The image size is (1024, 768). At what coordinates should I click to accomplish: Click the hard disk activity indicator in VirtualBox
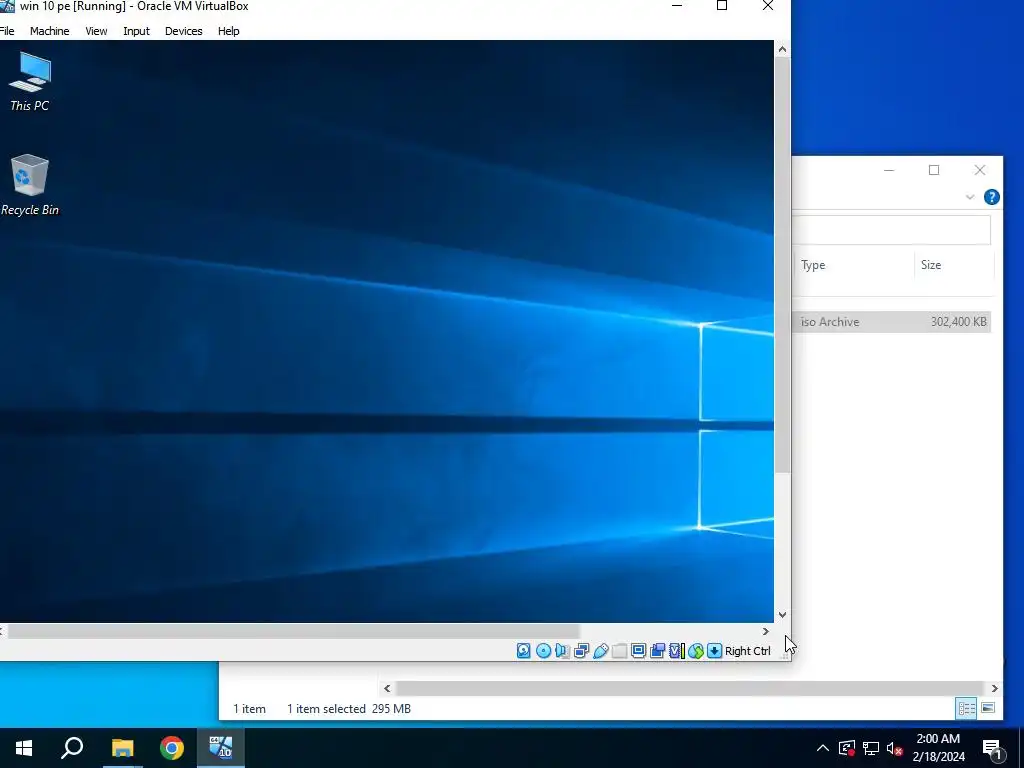click(x=523, y=650)
